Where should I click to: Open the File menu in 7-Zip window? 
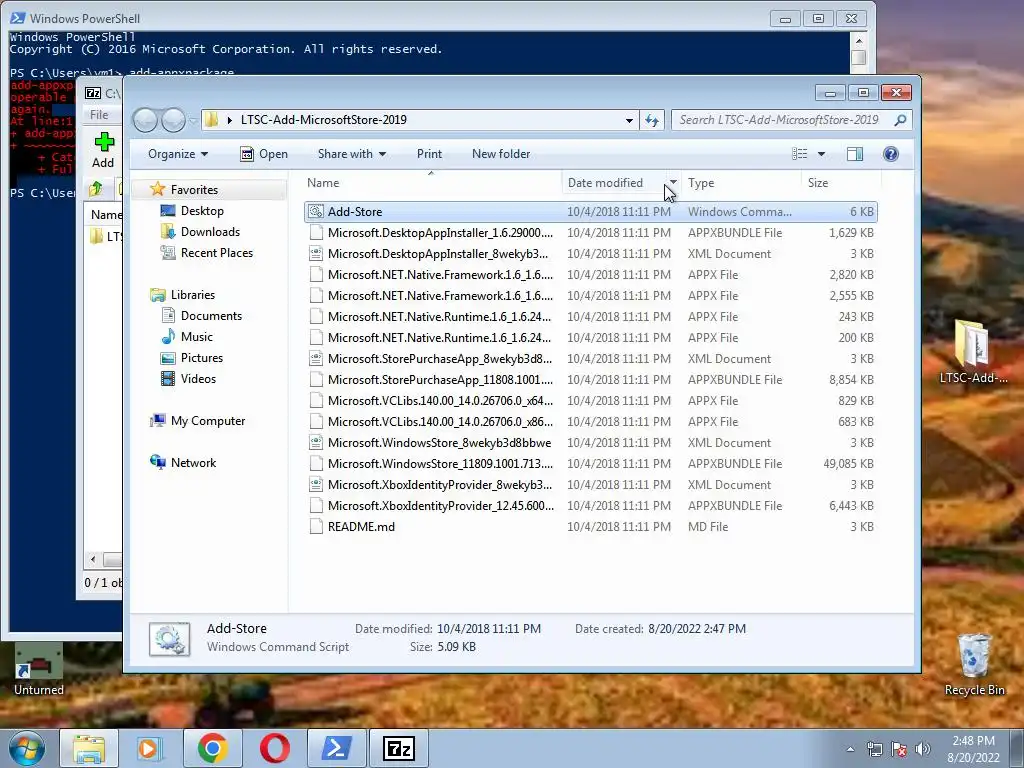pyautogui.click(x=99, y=115)
